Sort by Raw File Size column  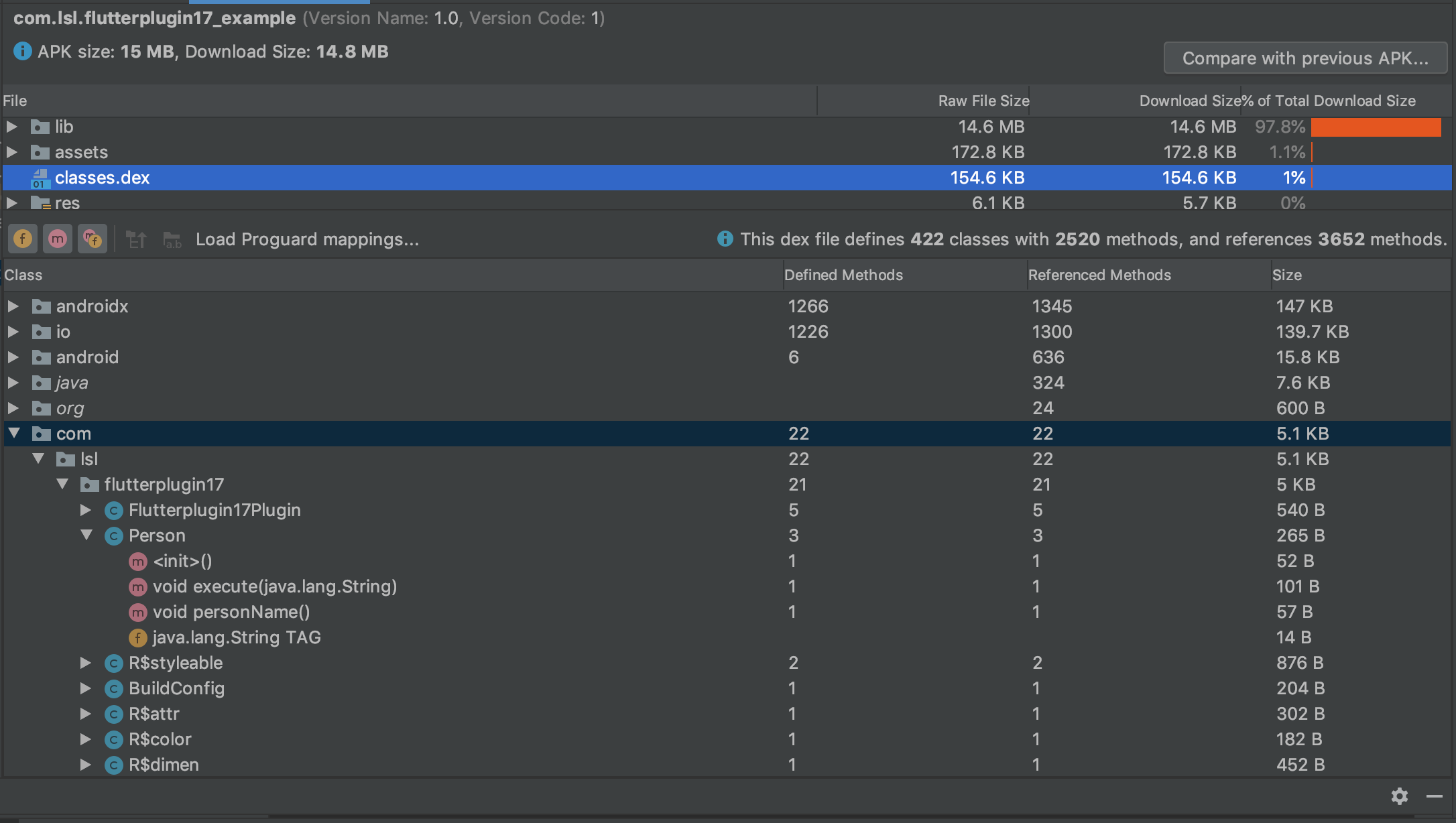click(x=983, y=101)
